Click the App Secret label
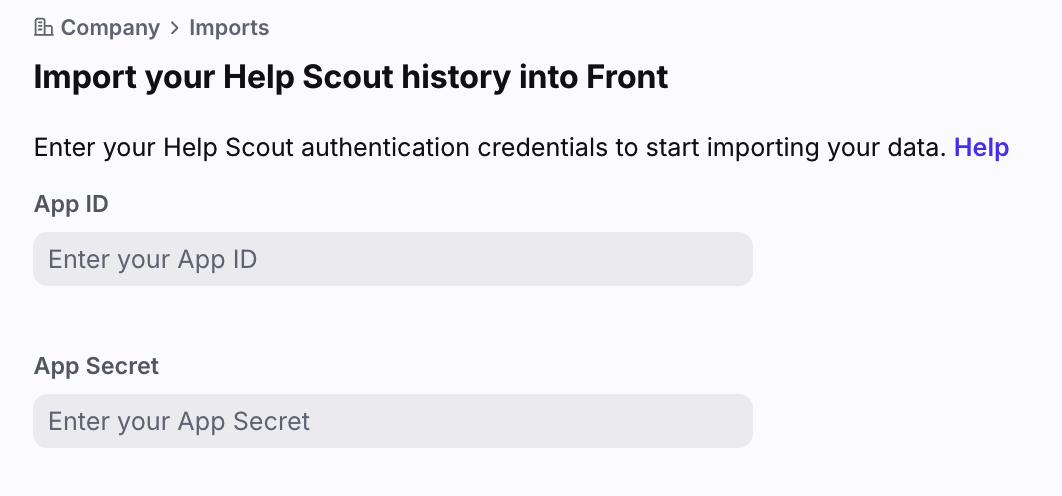 click(x=96, y=366)
